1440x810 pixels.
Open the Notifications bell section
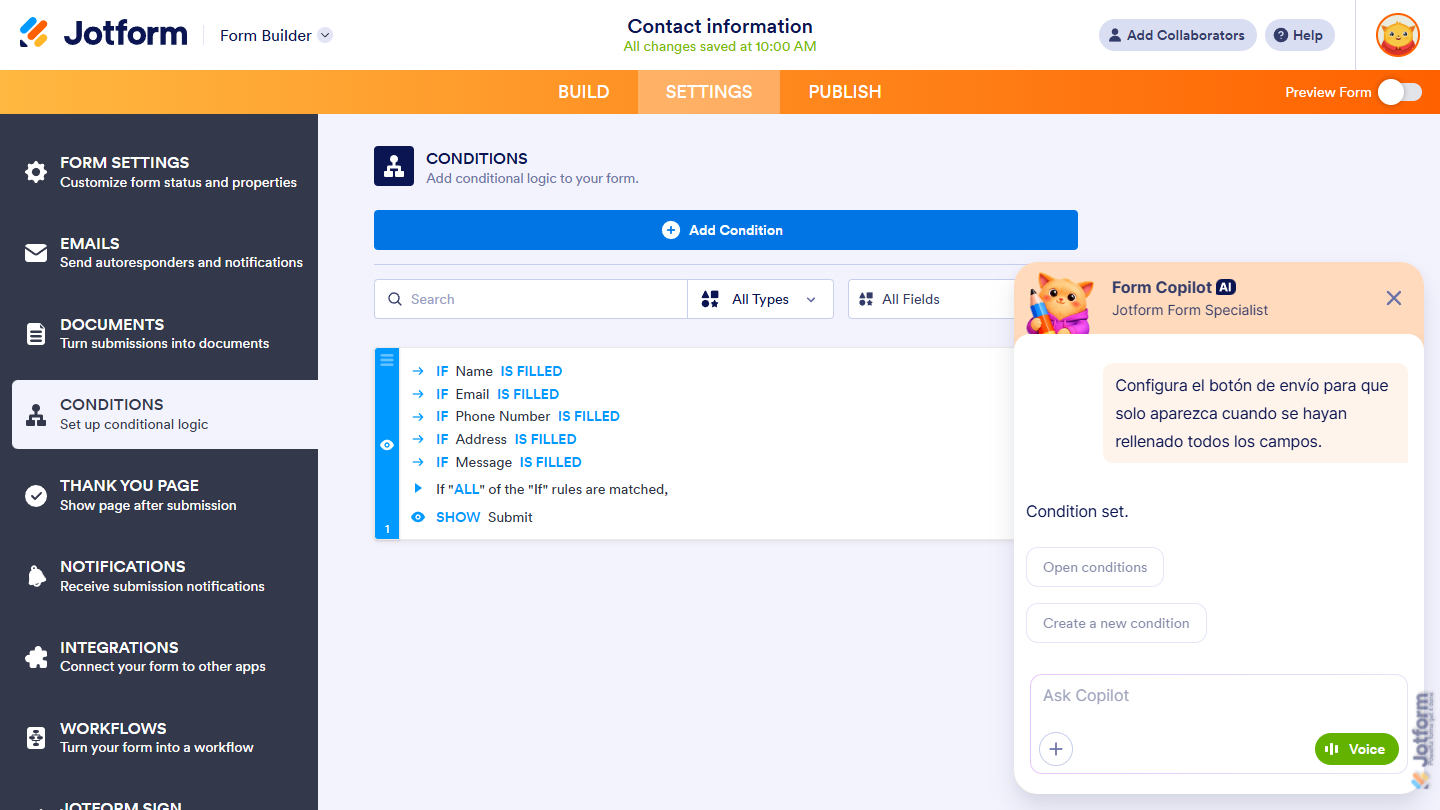(x=36, y=575)
